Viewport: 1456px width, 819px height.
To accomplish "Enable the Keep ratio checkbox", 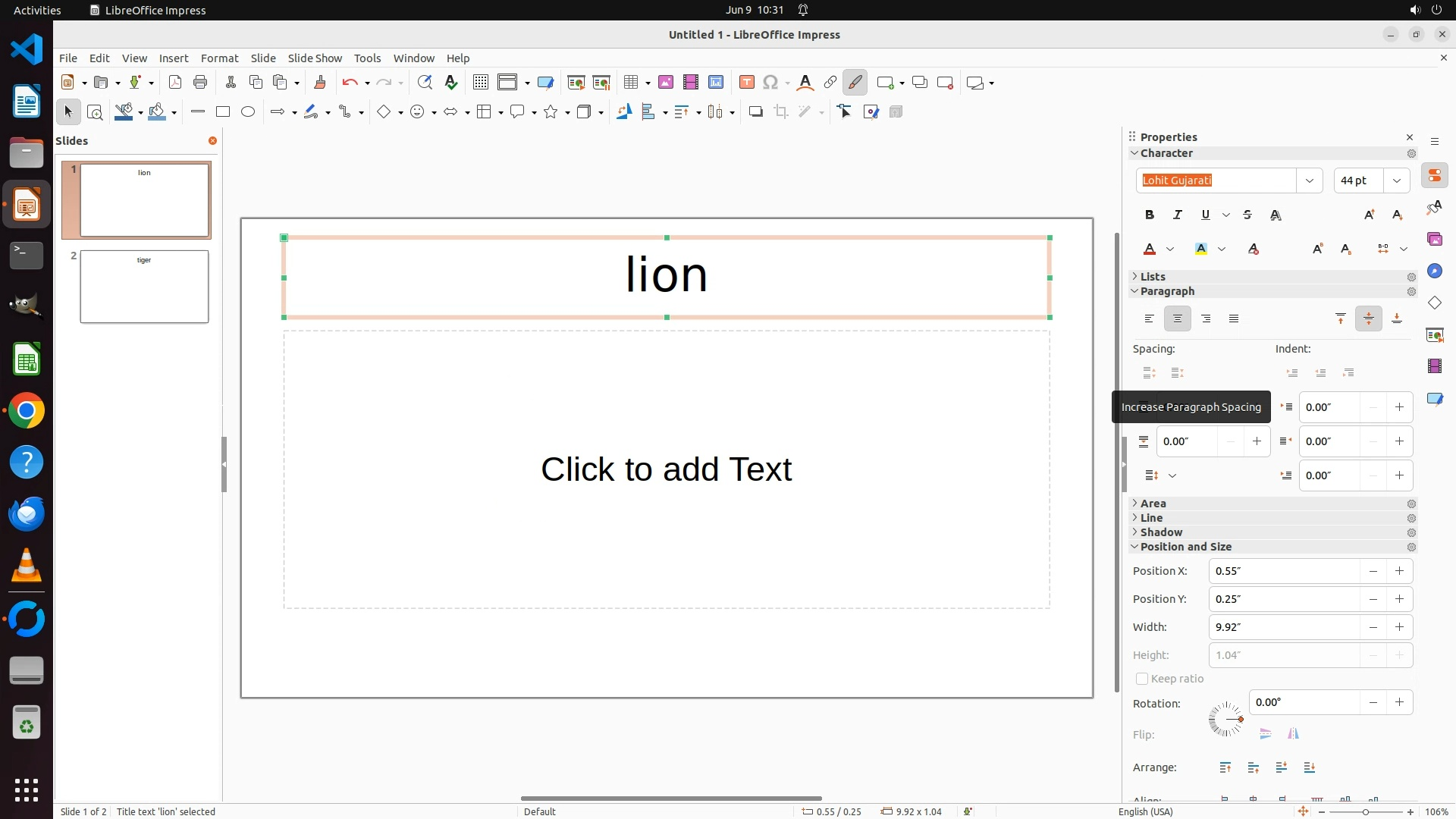I will 1141,679.
